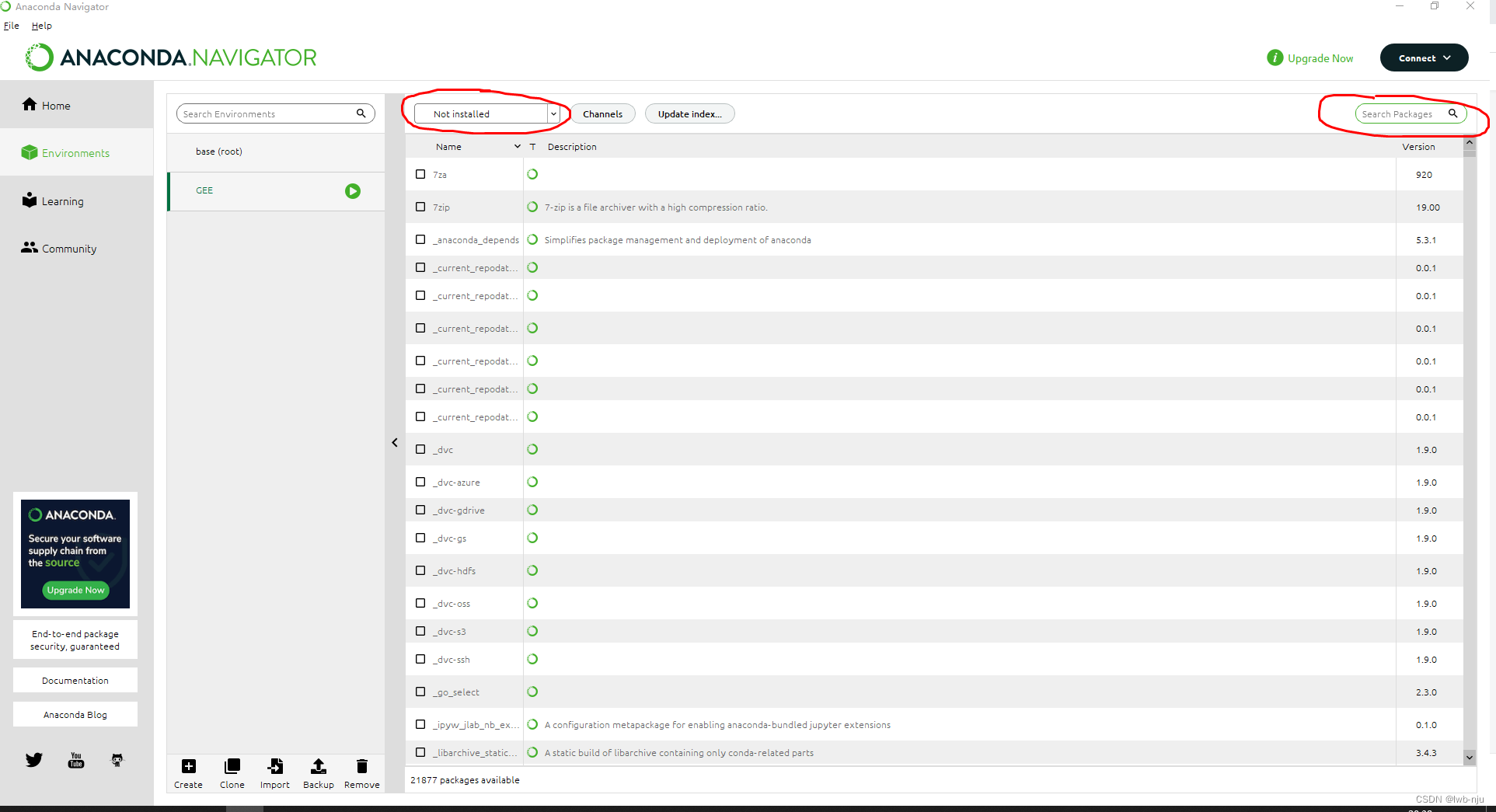Open the File menu
The image size is (1496, 812).
tap(11, 26)
